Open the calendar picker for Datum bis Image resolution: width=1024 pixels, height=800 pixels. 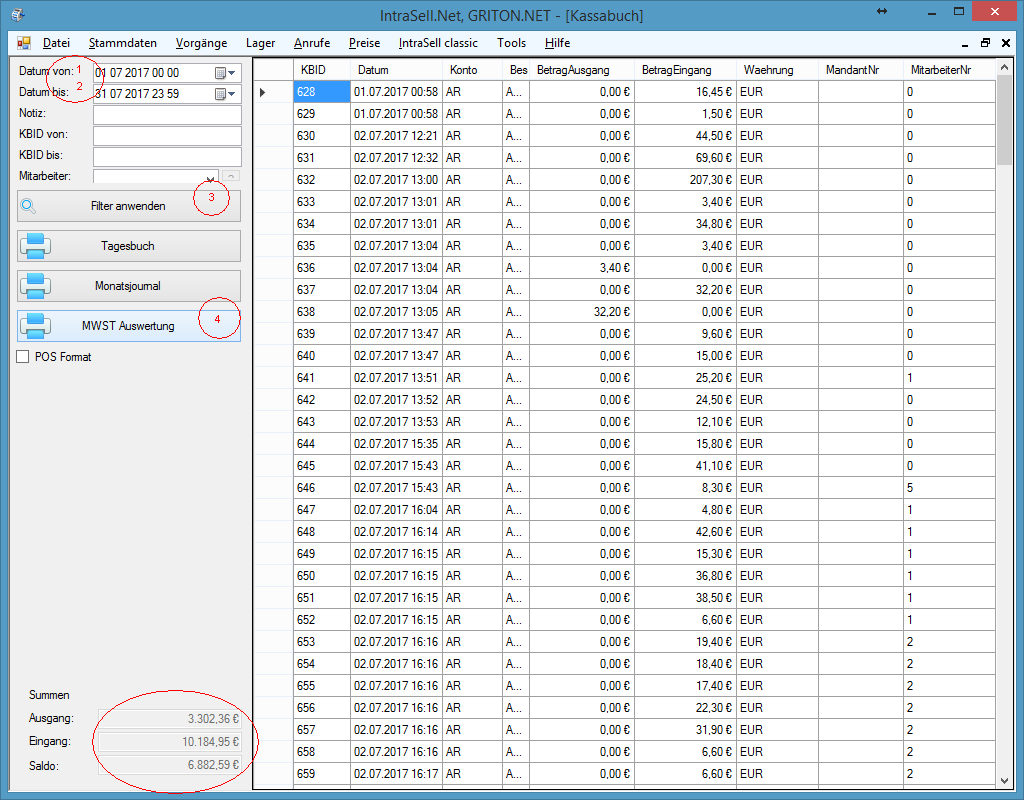(225, 94)
